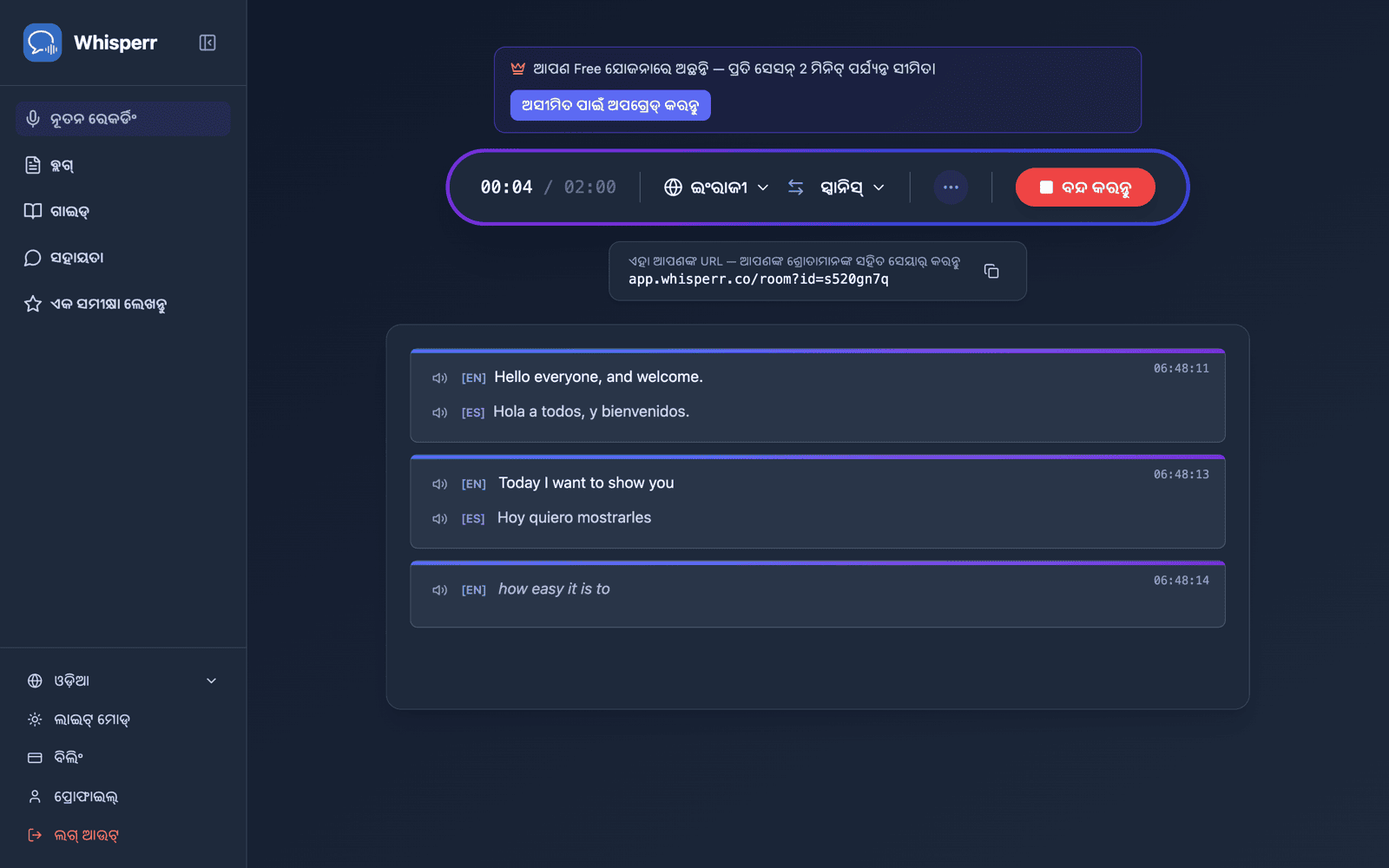
Task: Toggle light mode
Action: click(x=123, y=720)
